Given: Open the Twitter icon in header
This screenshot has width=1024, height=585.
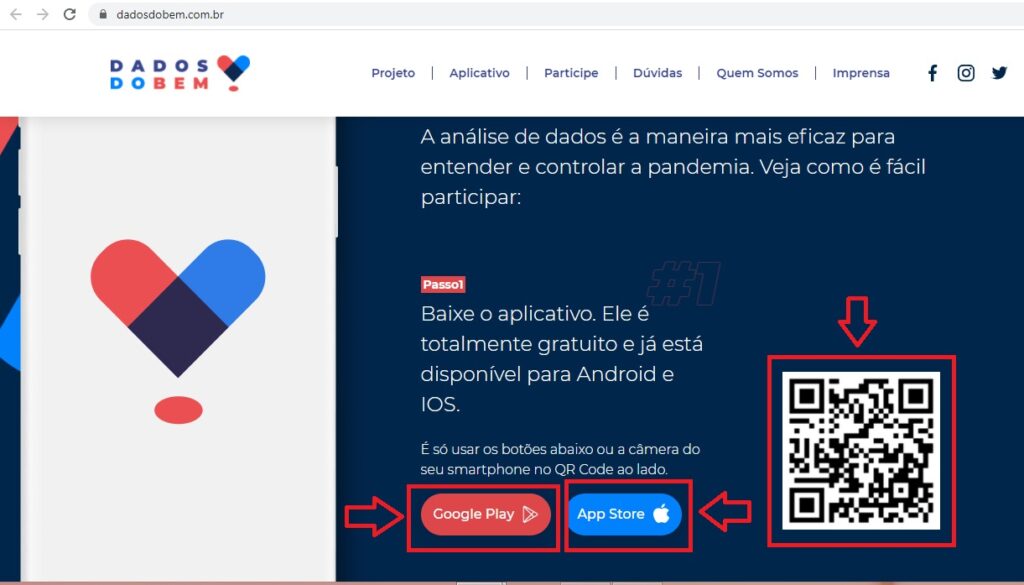Looking at the screenshot, I should click(999, 73).
